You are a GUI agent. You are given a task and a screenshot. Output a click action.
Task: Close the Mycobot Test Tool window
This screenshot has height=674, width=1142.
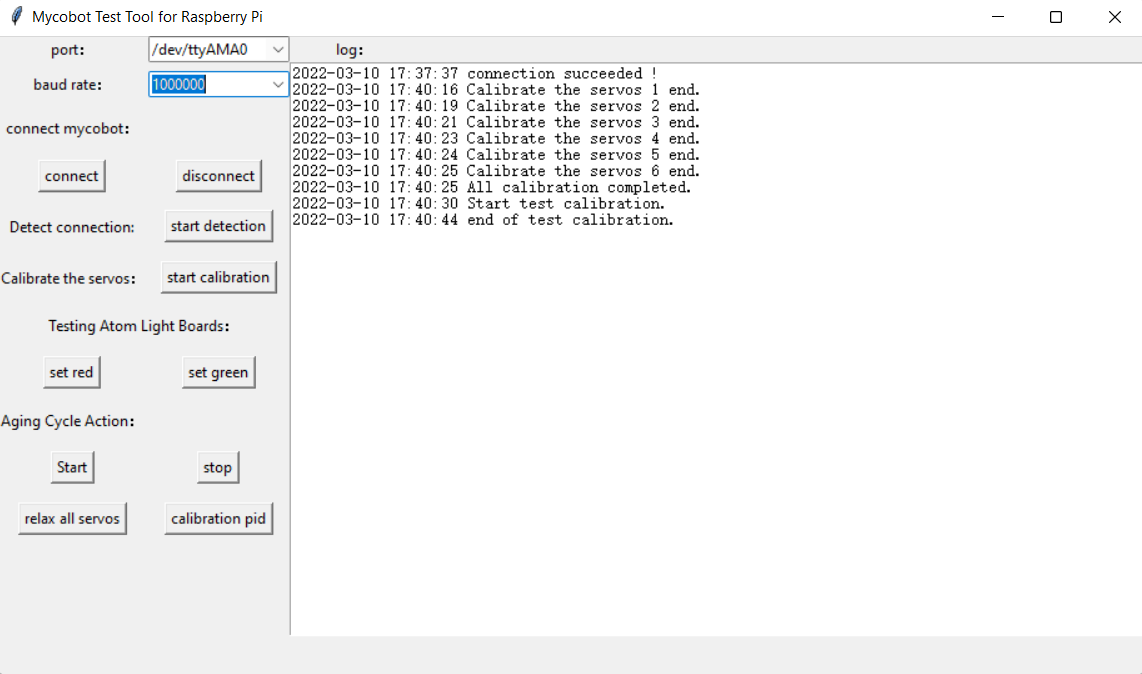[1114, 17]
